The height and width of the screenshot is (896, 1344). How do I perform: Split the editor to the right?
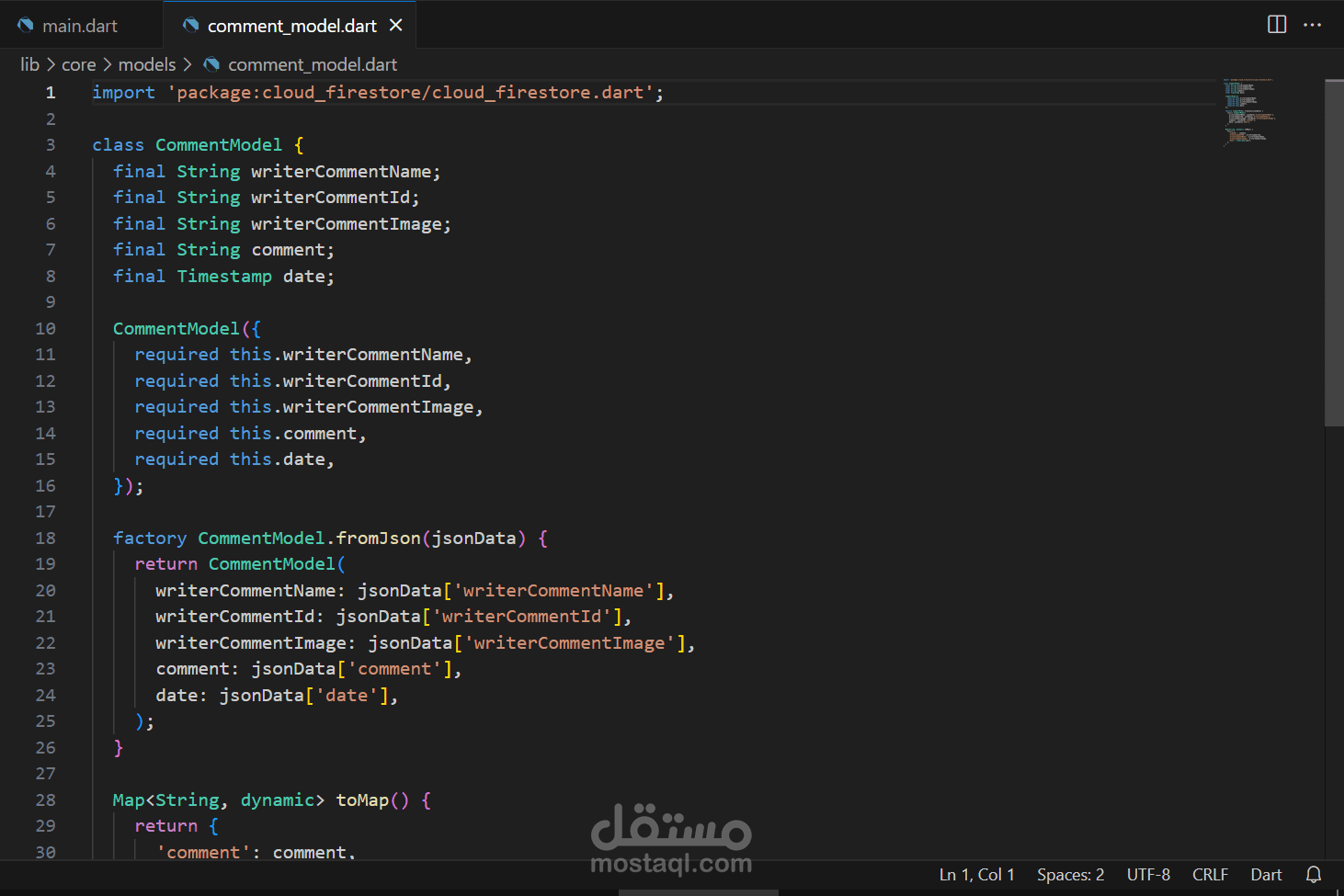pos(1277,25)
